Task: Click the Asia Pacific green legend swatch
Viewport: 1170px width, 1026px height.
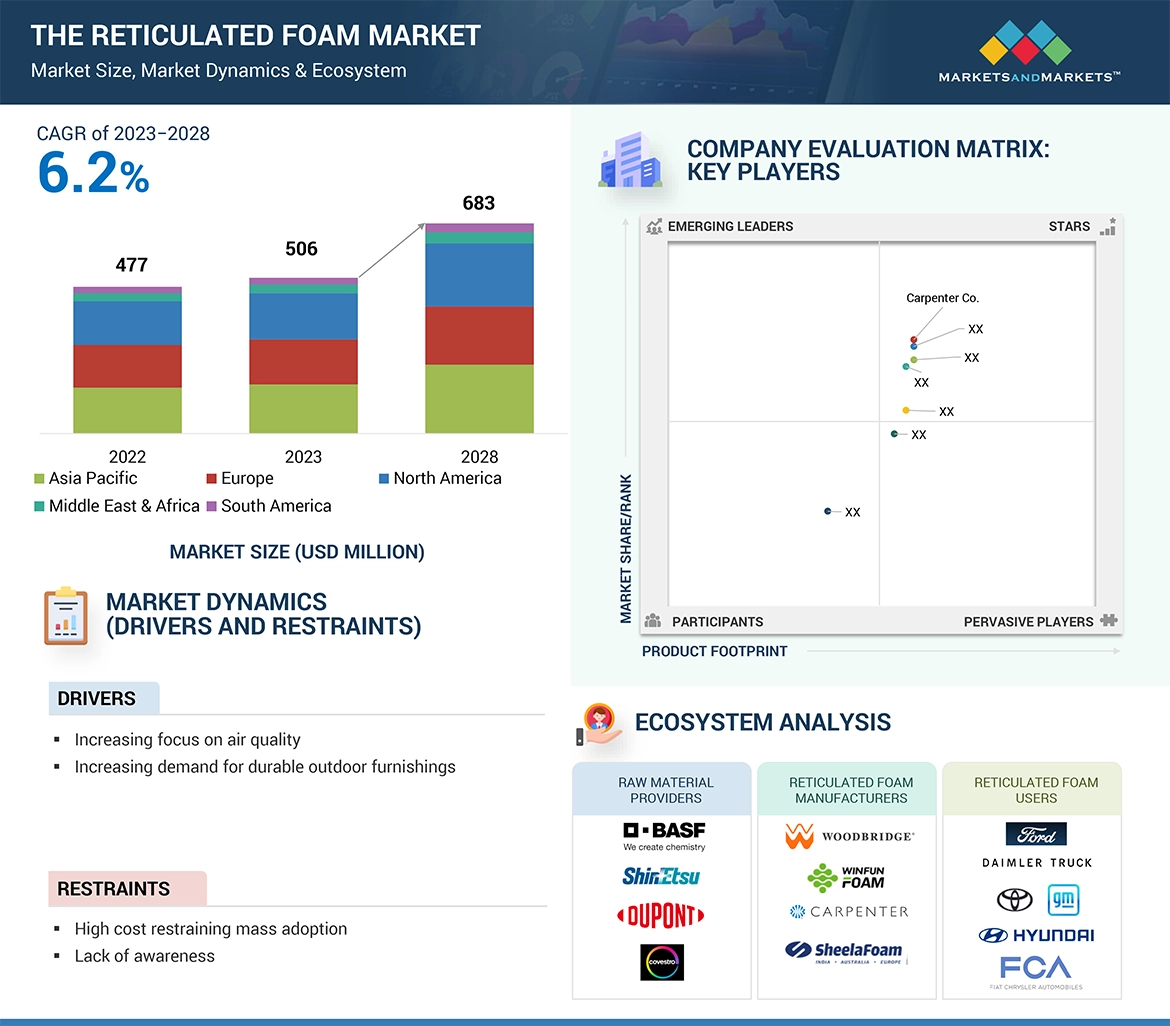Action: click(39, 479)
